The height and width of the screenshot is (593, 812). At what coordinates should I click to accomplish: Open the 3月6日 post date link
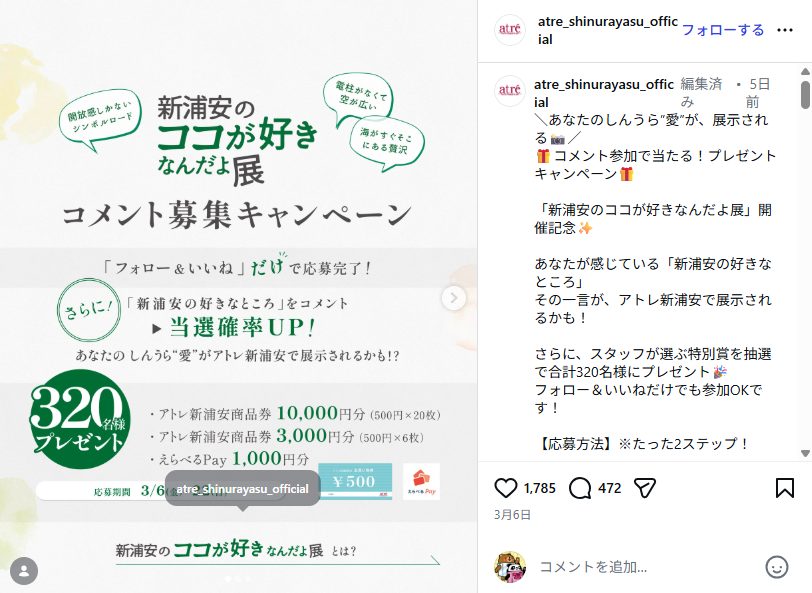point(512,515)
